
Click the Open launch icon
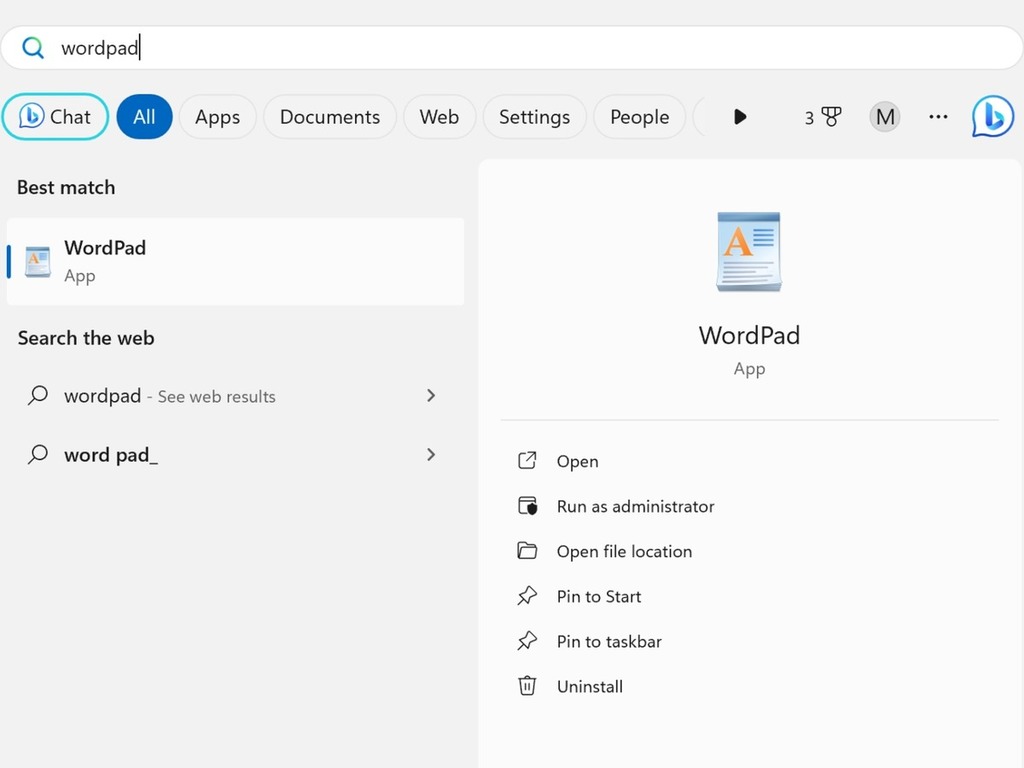(527, 460)
